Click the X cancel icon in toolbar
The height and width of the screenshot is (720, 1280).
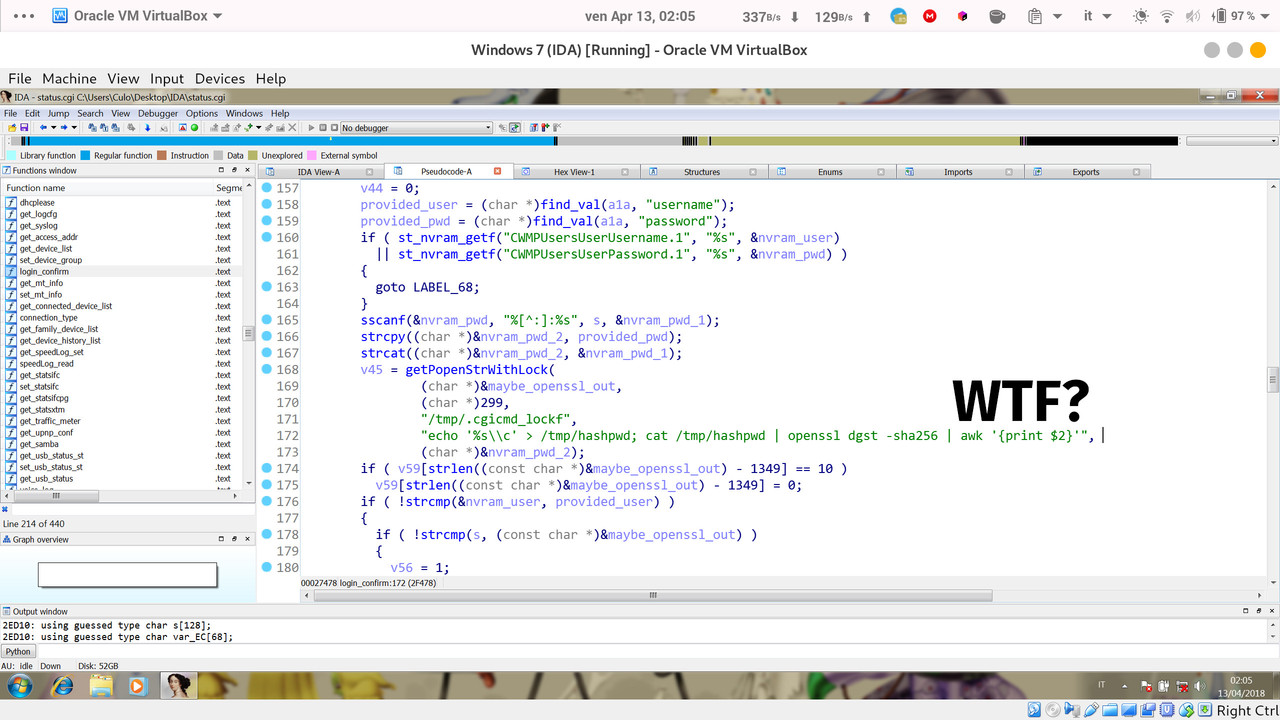pos(293,127)
